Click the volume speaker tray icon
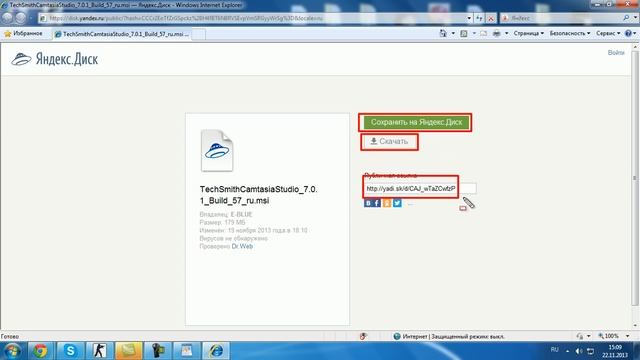The image size is (640, 360). 578,351
